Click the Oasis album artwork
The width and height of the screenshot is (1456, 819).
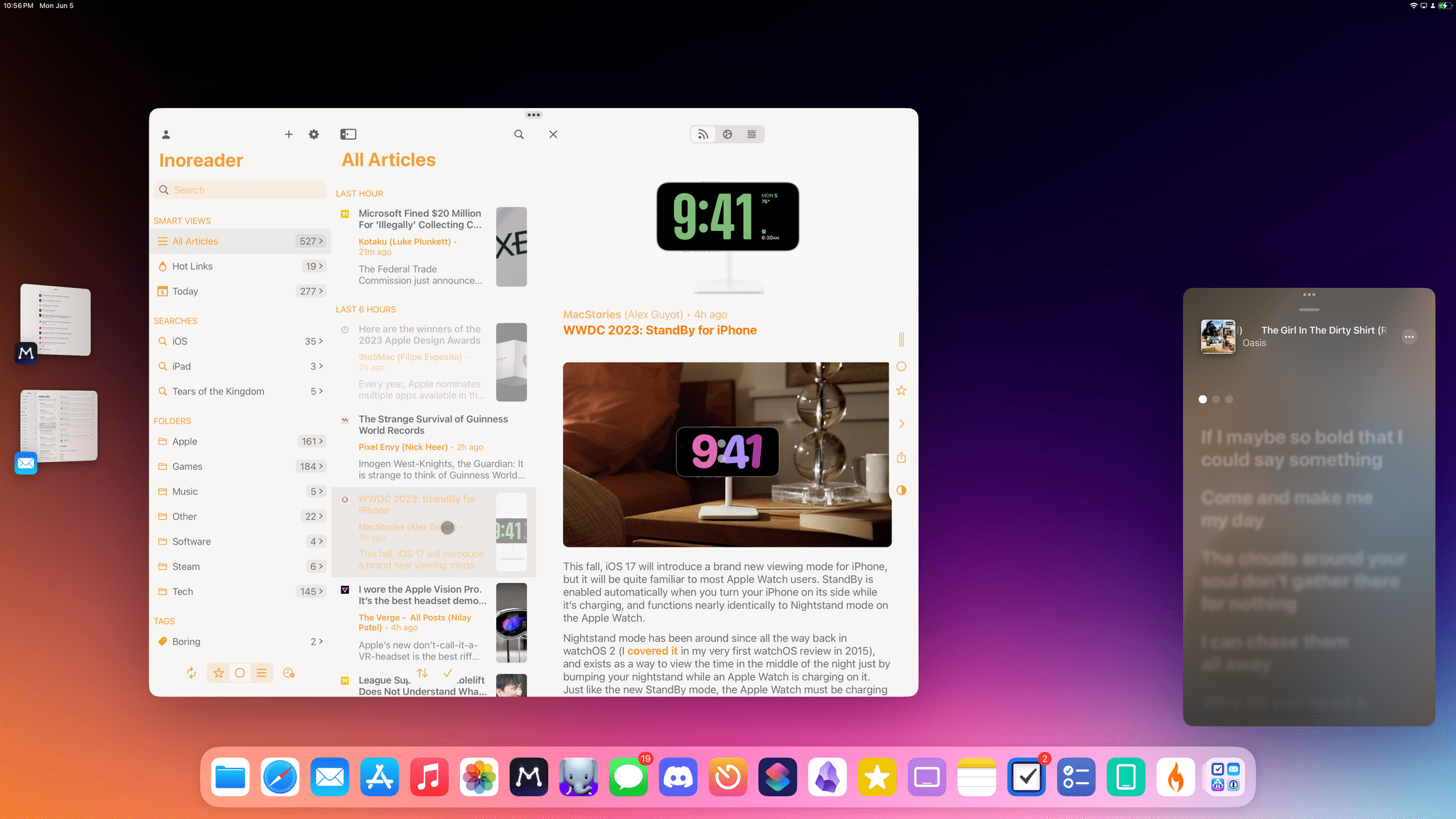1218,336
